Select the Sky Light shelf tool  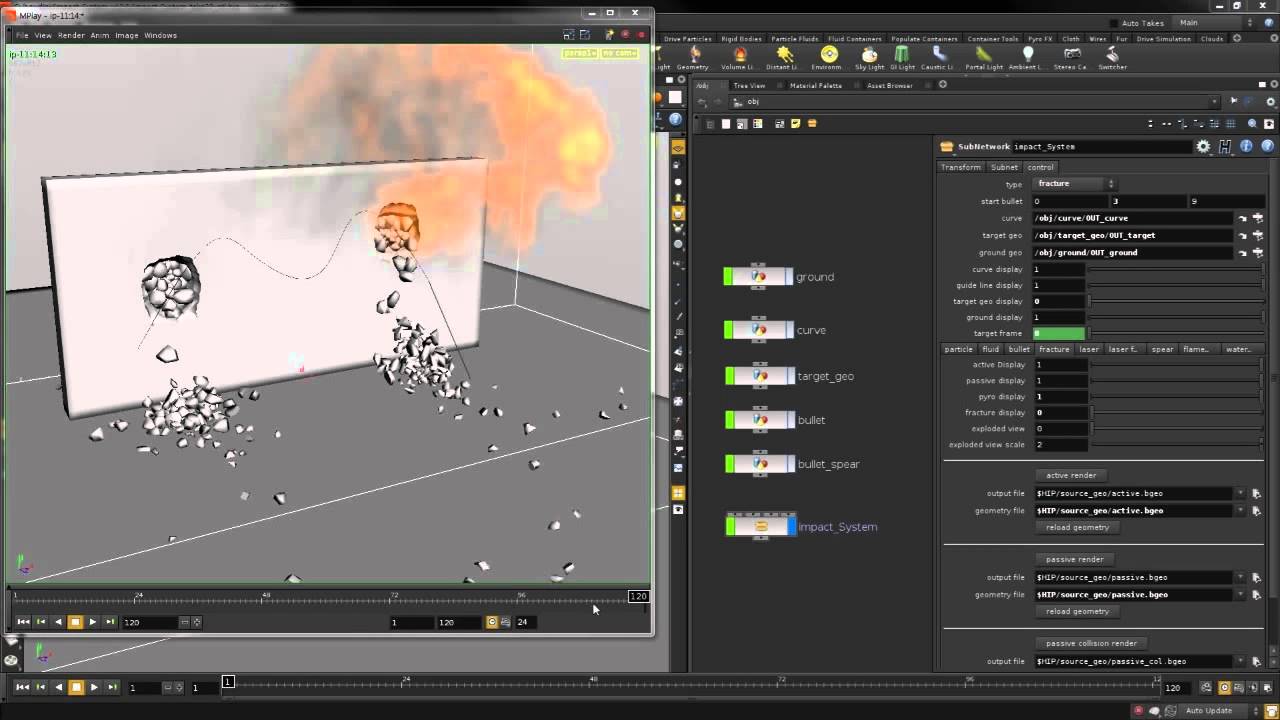tap(870, 58)
